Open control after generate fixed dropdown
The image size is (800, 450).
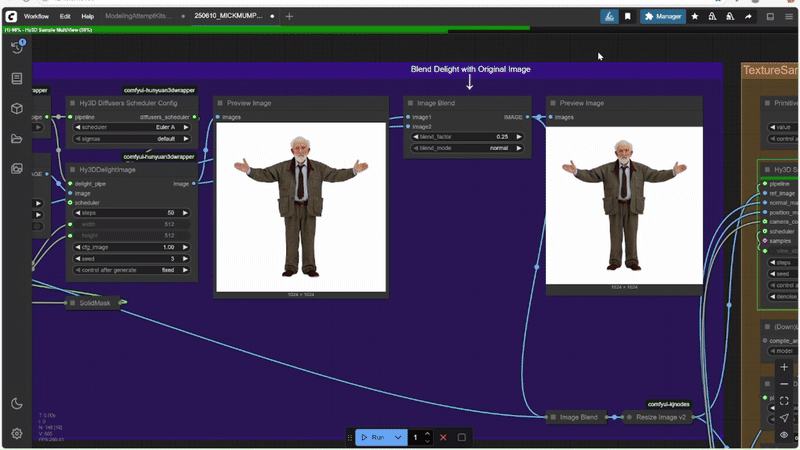[132, 270]
